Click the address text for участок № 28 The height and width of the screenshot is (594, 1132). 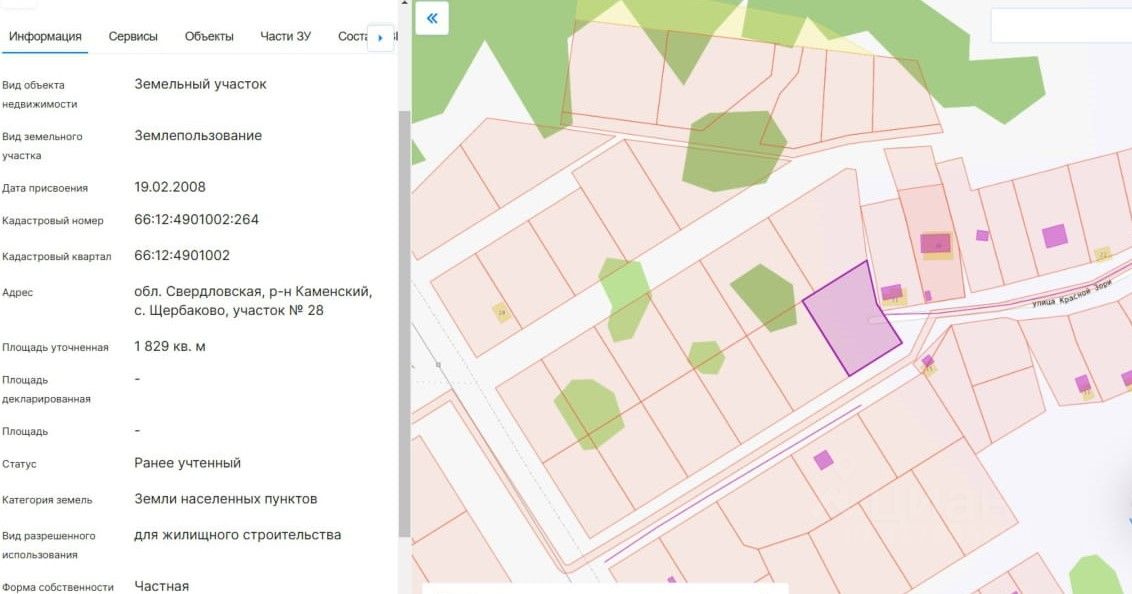253,301
